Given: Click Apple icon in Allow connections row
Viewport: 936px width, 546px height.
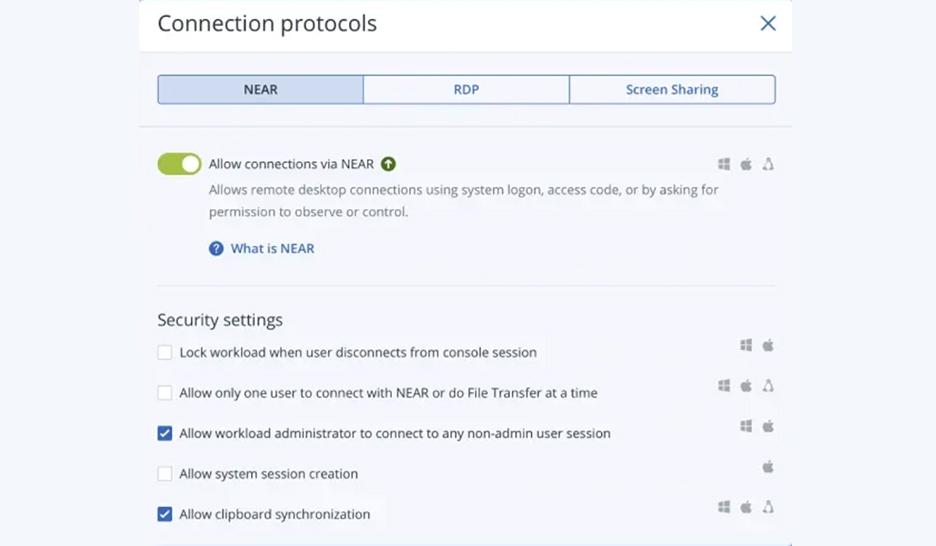Looking at the screenshot, I should [x=746, y=164].
